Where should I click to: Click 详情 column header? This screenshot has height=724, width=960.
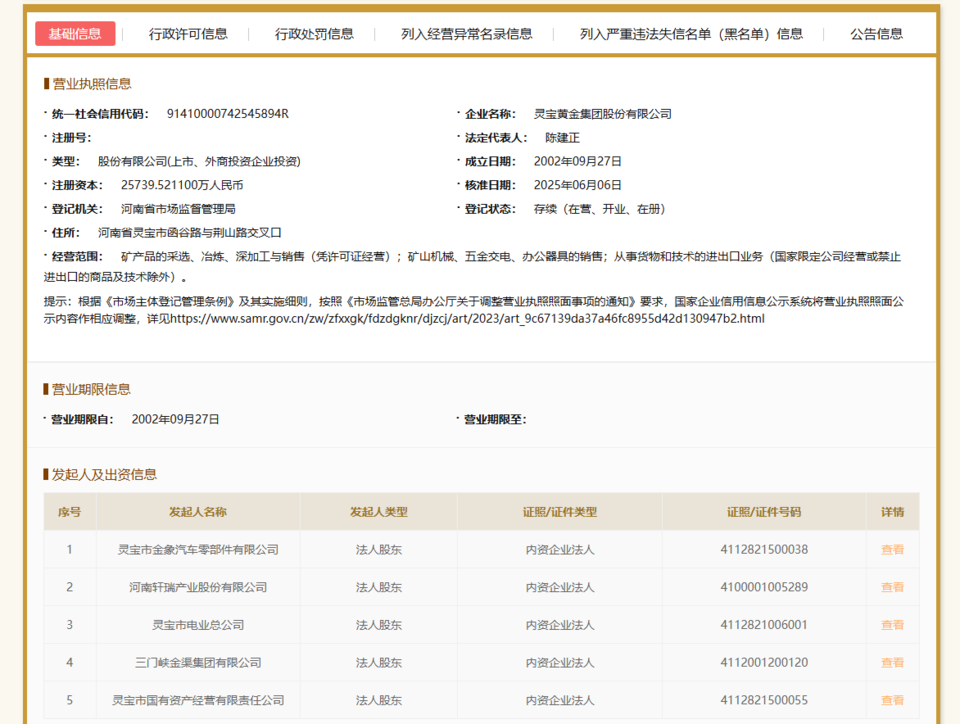point(893,512)
